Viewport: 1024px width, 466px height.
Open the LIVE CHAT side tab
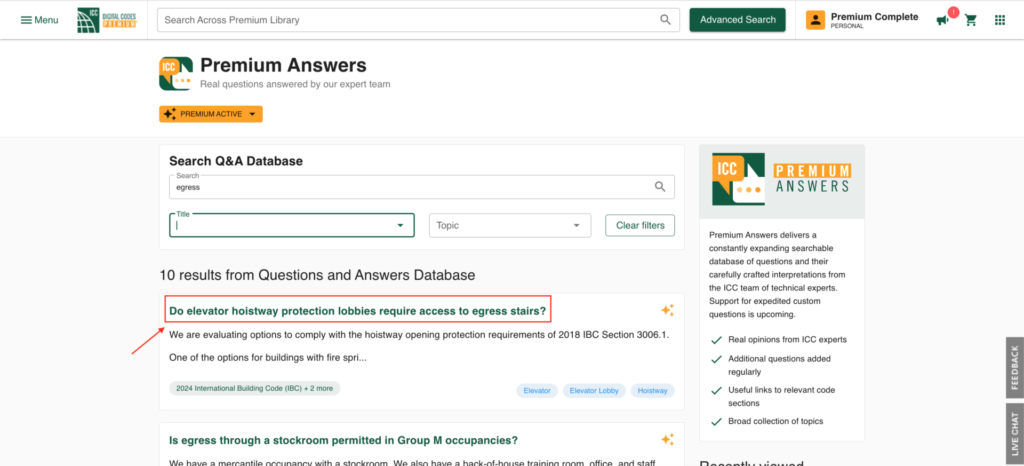click(x=1015, y=434)
